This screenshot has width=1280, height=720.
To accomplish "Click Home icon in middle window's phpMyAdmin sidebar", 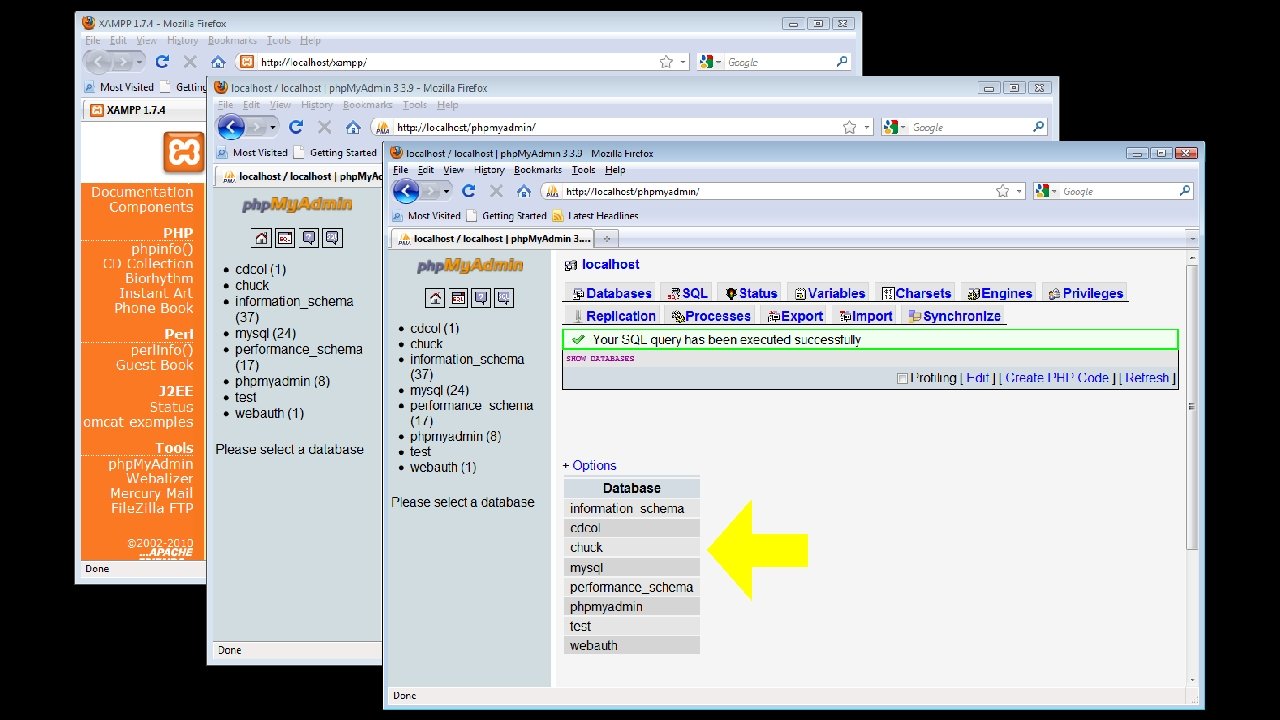I will tap(261, 238).
